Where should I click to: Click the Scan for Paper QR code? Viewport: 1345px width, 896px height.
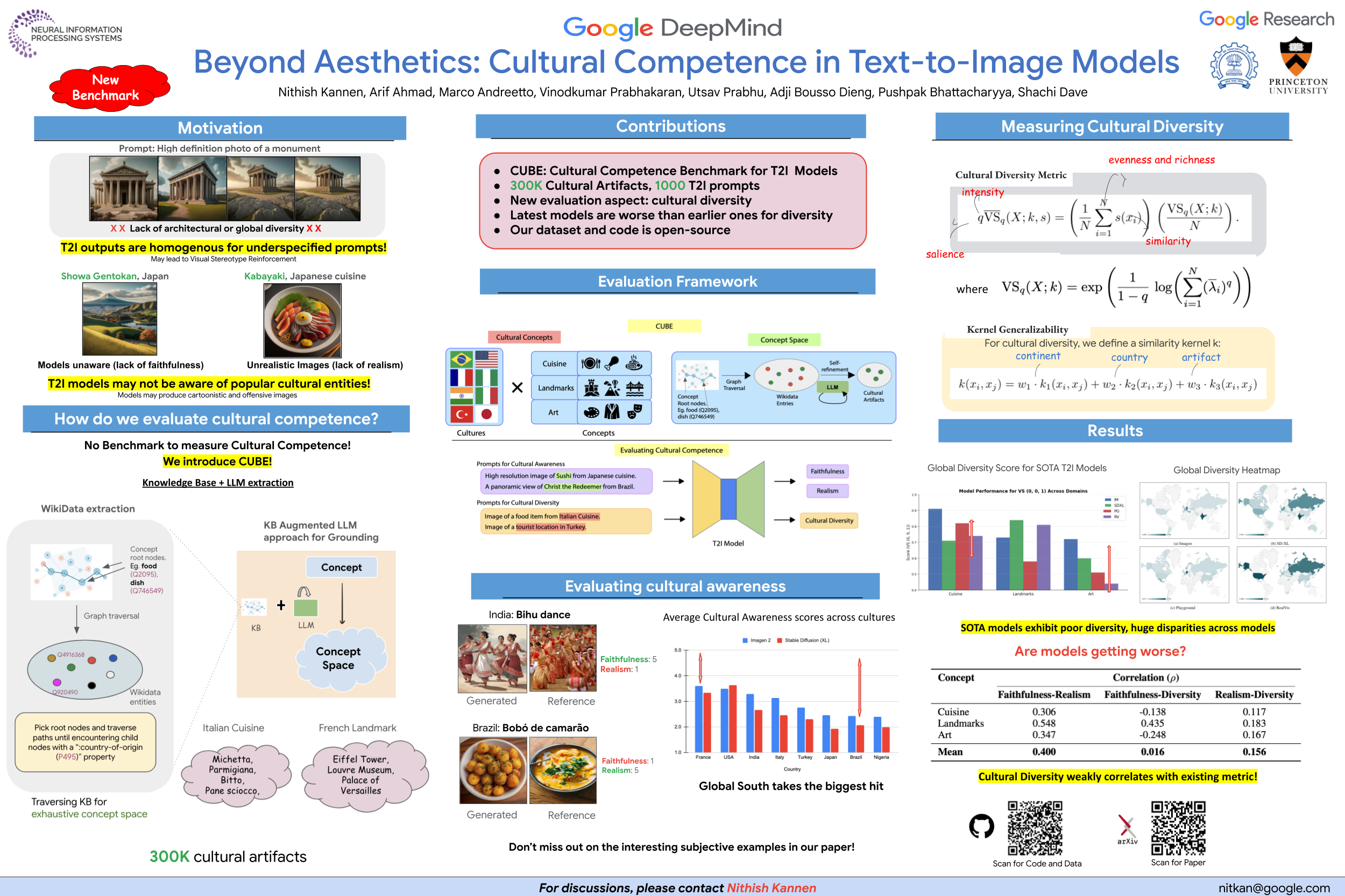click(1178, 828)
